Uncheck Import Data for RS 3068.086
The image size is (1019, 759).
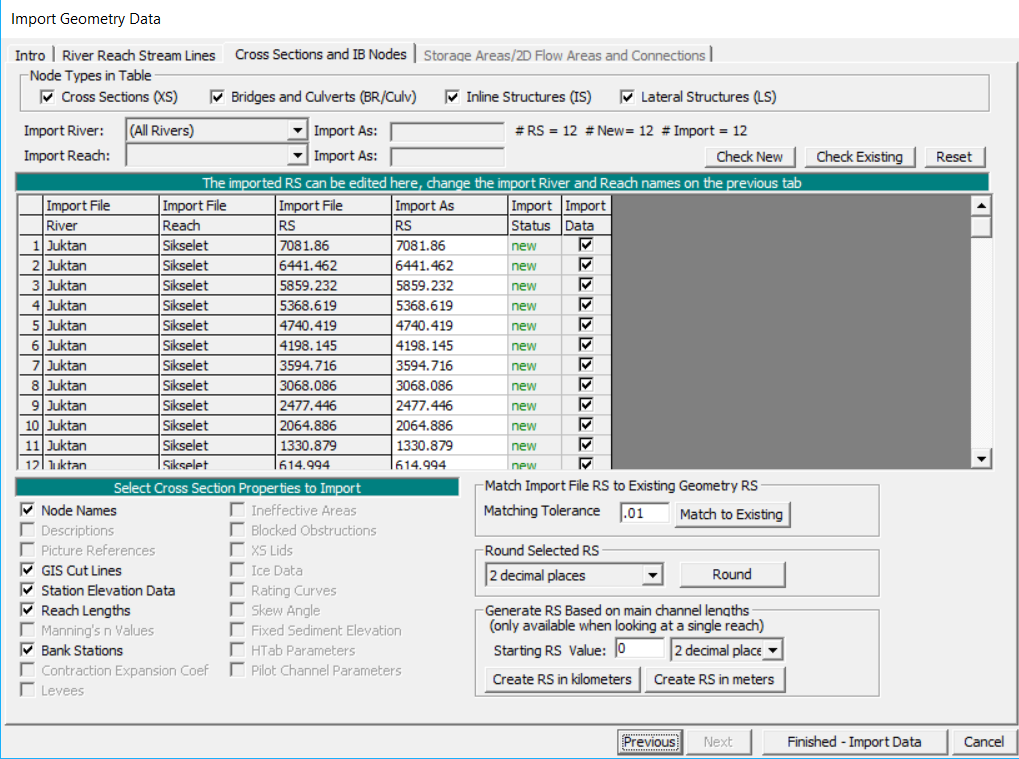pos(586,385)
